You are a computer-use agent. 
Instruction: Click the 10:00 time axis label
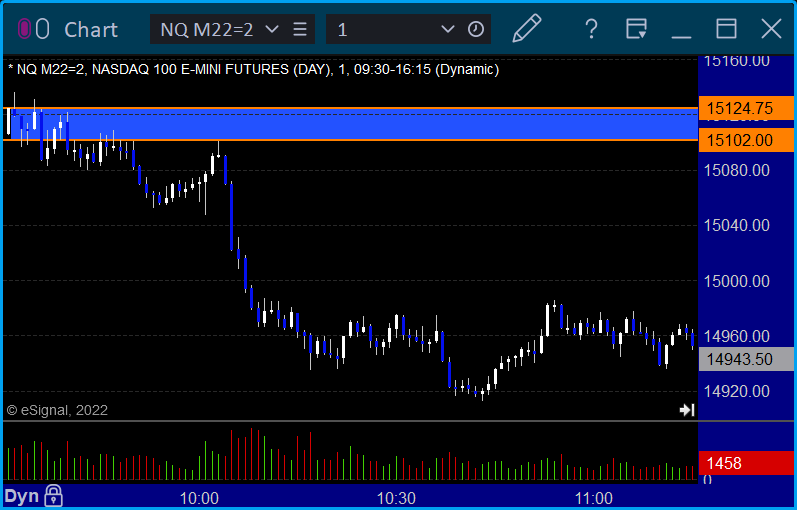click(199, 498)
